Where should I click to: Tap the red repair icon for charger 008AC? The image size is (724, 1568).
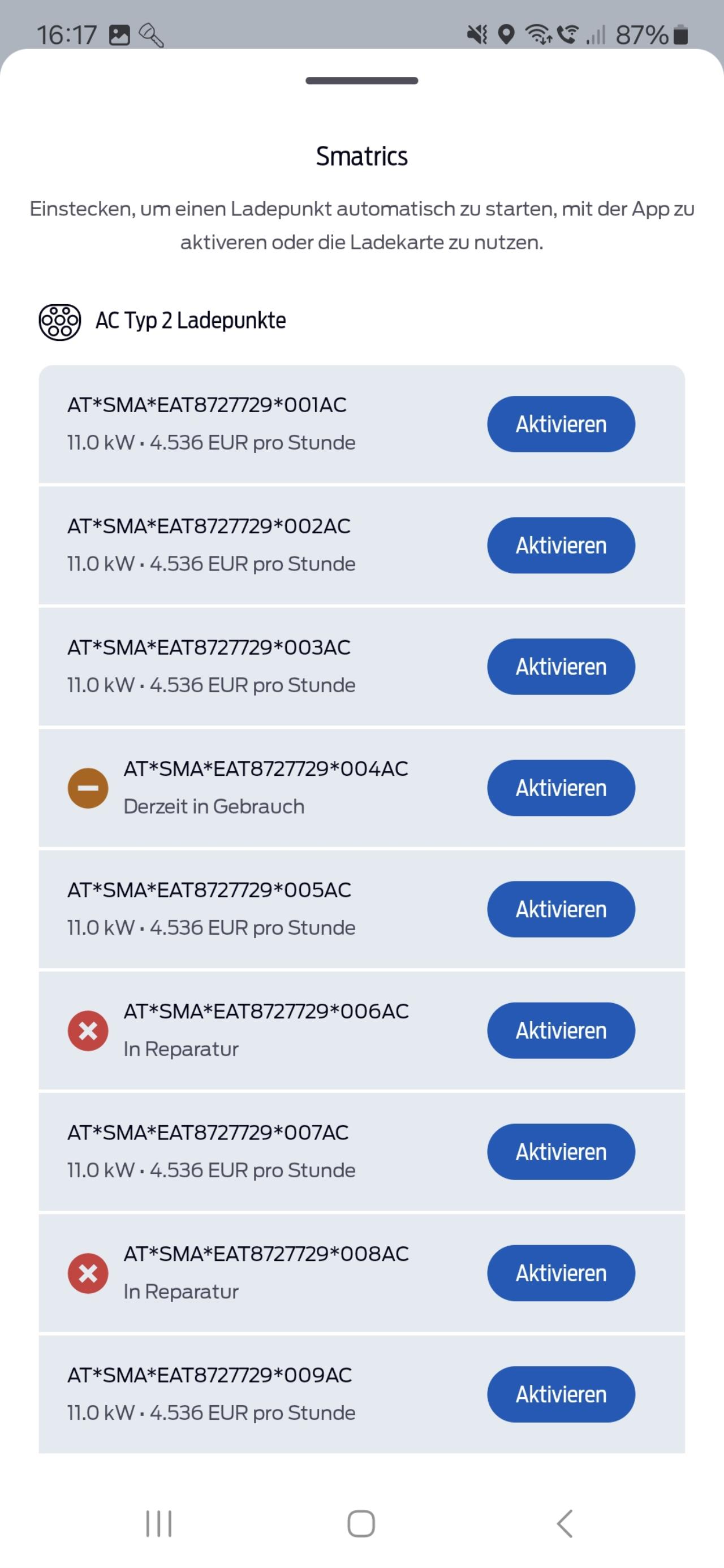88,1272
